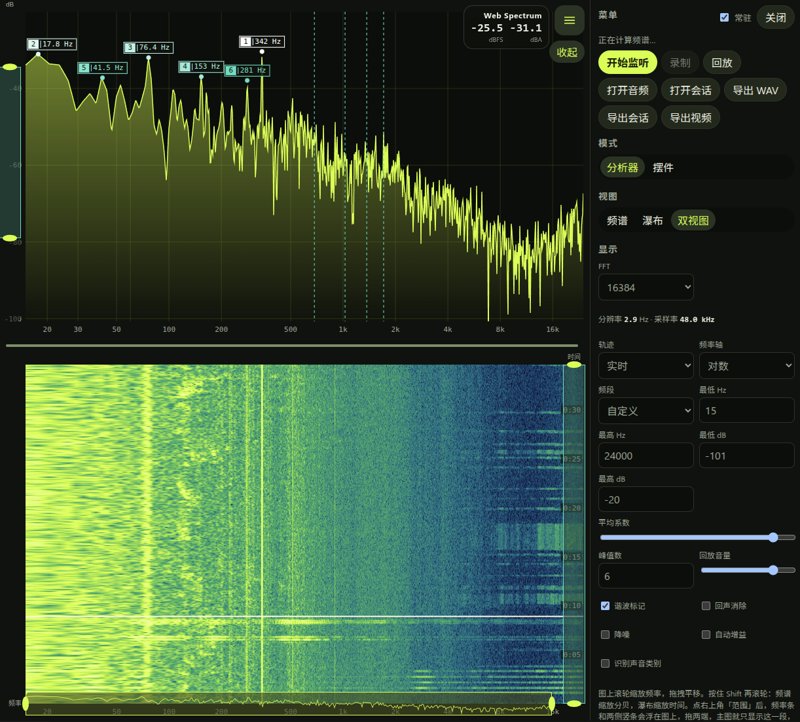Click the left frequency range handle below the waterfall
The width and height of the screenshot is (800, 722).
(x=26, y=704)
